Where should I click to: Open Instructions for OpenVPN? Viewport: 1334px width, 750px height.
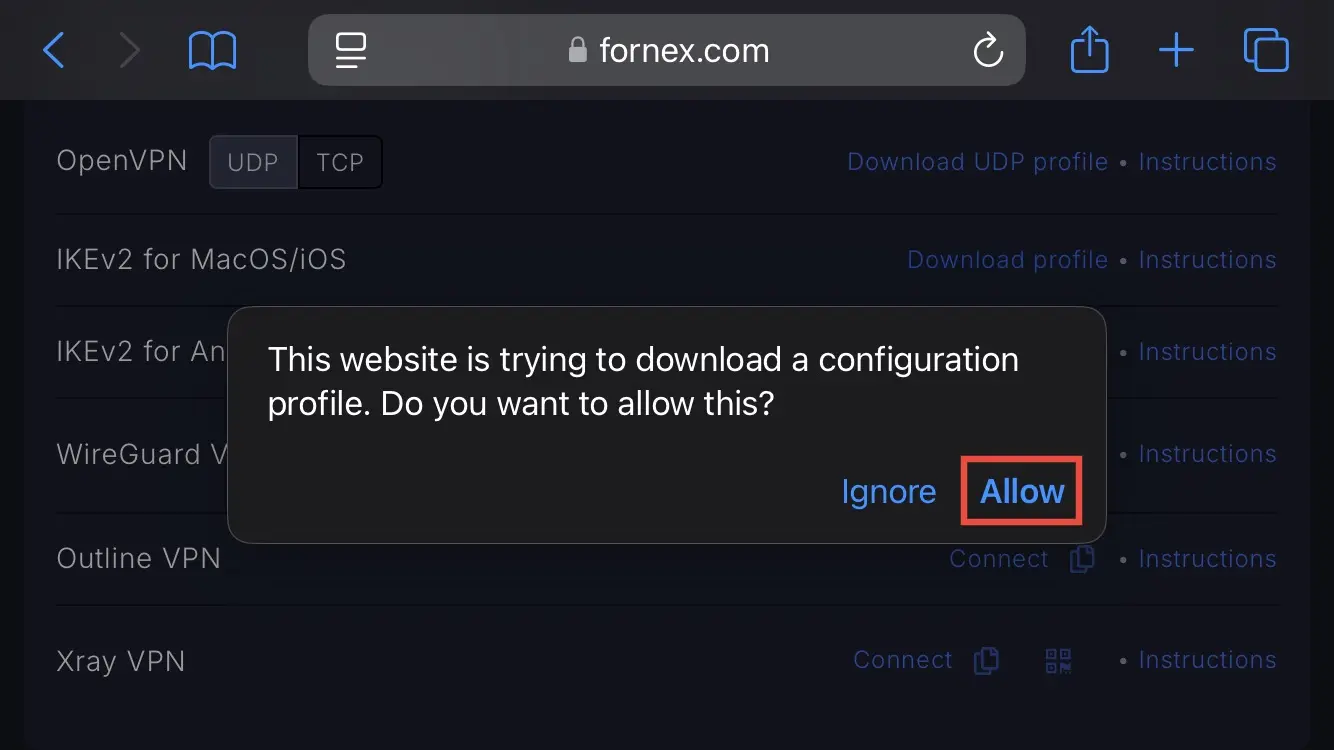point(1207,162)
